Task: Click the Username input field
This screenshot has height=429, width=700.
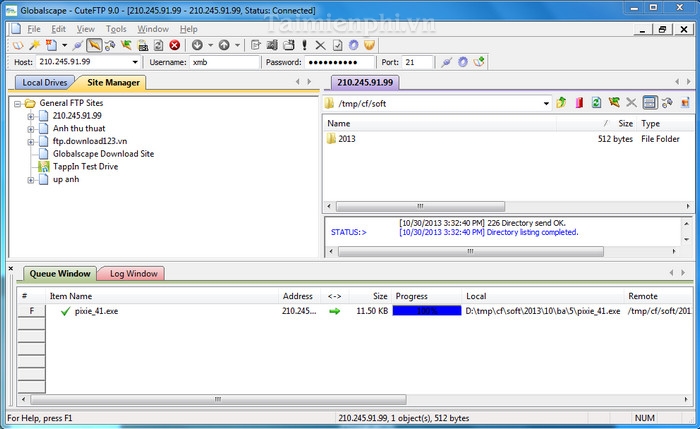Action: pyautogui.click(x=225, y=62)
